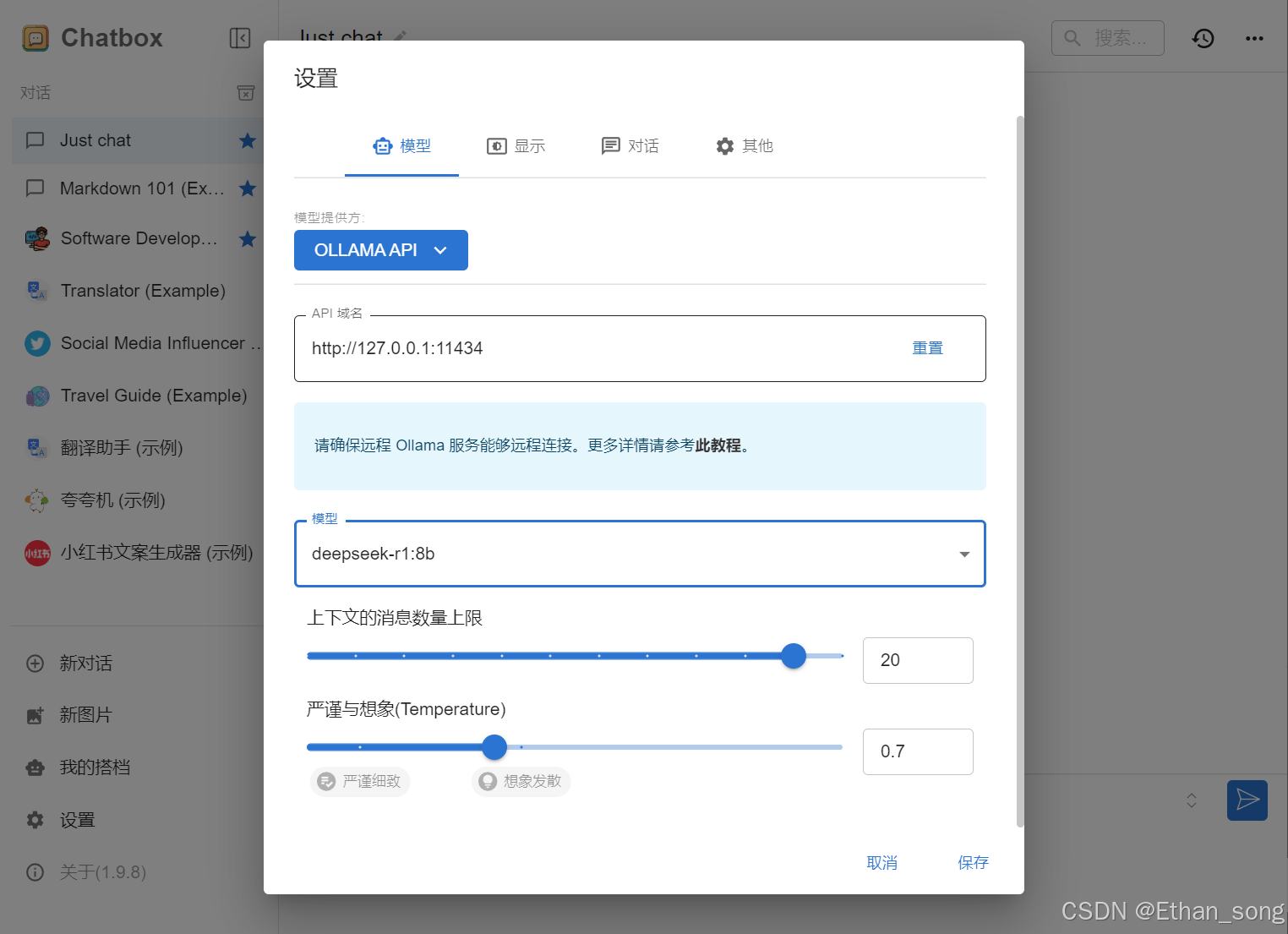This screenshot has height=934, width=1288.
Task: Click the send message arrow button
Action: click(1247, 800)
